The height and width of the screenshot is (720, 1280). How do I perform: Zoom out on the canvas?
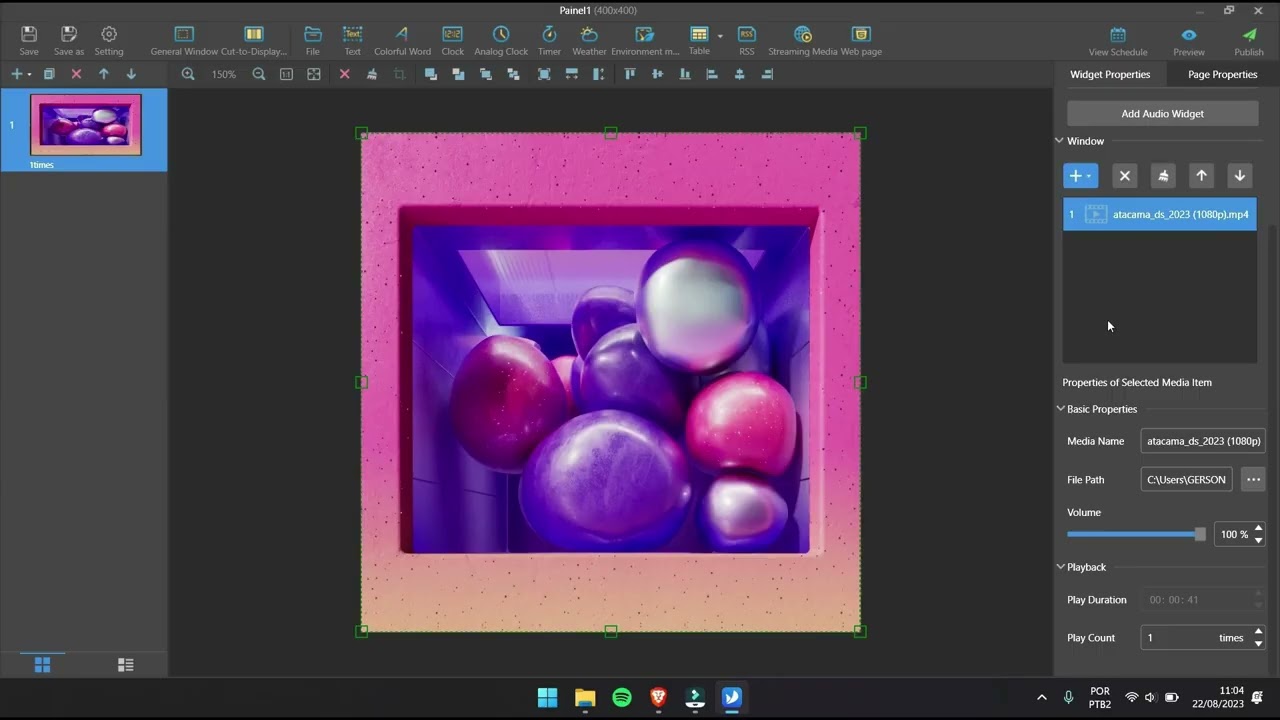click(x=259, y=74)
